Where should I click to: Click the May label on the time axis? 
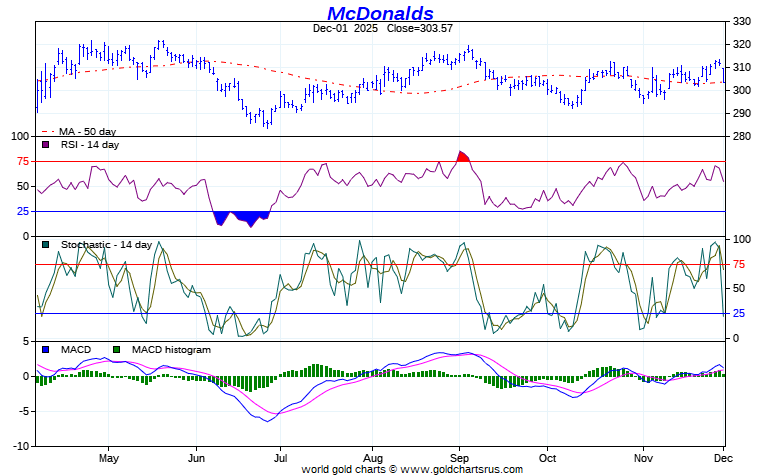pos(108,458)
